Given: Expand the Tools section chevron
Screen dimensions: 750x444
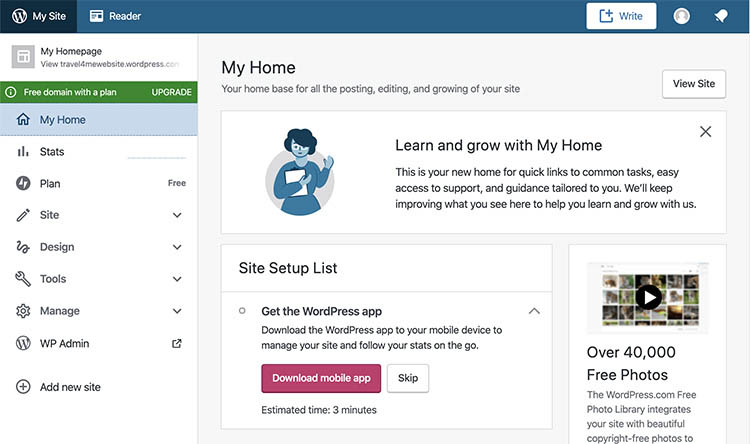Looking at the screenshot, I should 177,279.
